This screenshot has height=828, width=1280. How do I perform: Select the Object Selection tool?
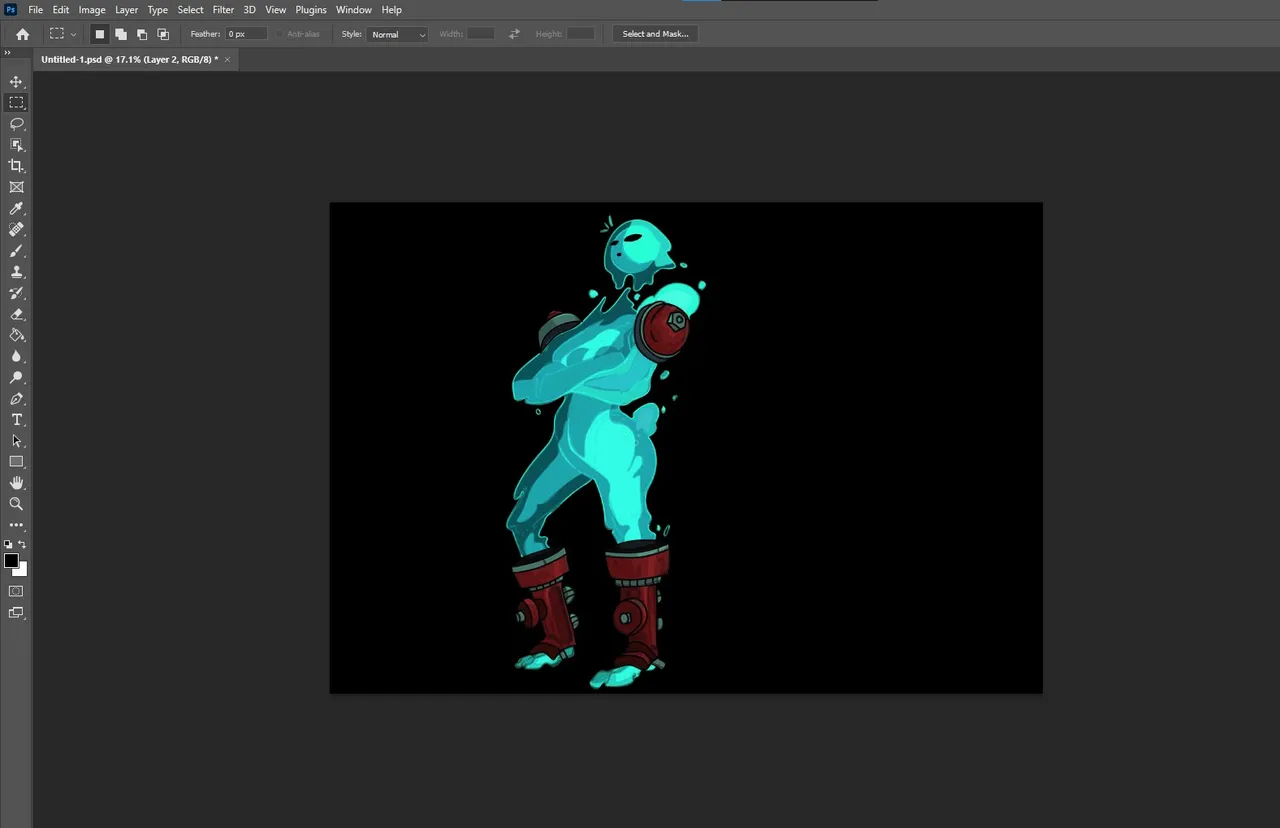coord(16,145)
